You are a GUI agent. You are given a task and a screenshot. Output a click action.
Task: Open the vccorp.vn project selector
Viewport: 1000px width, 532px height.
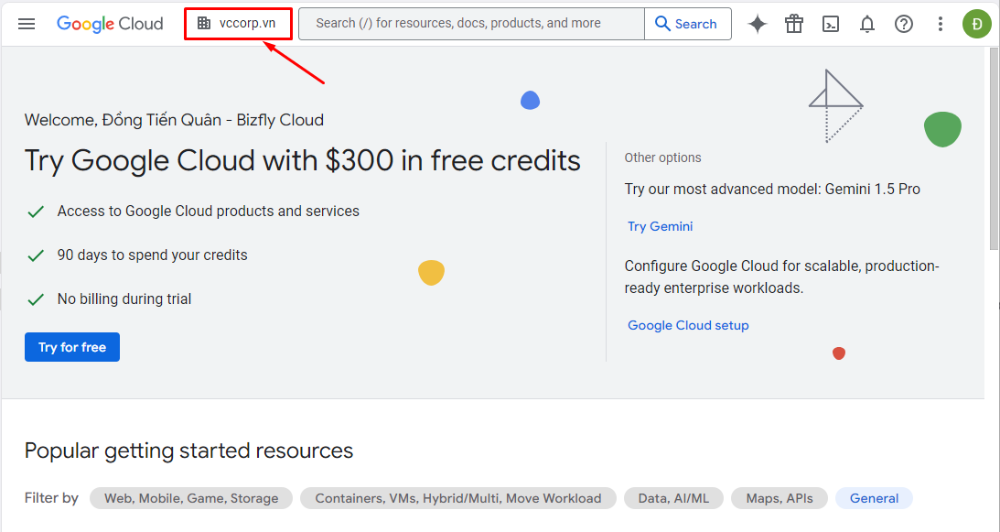(x=239, y=24)
